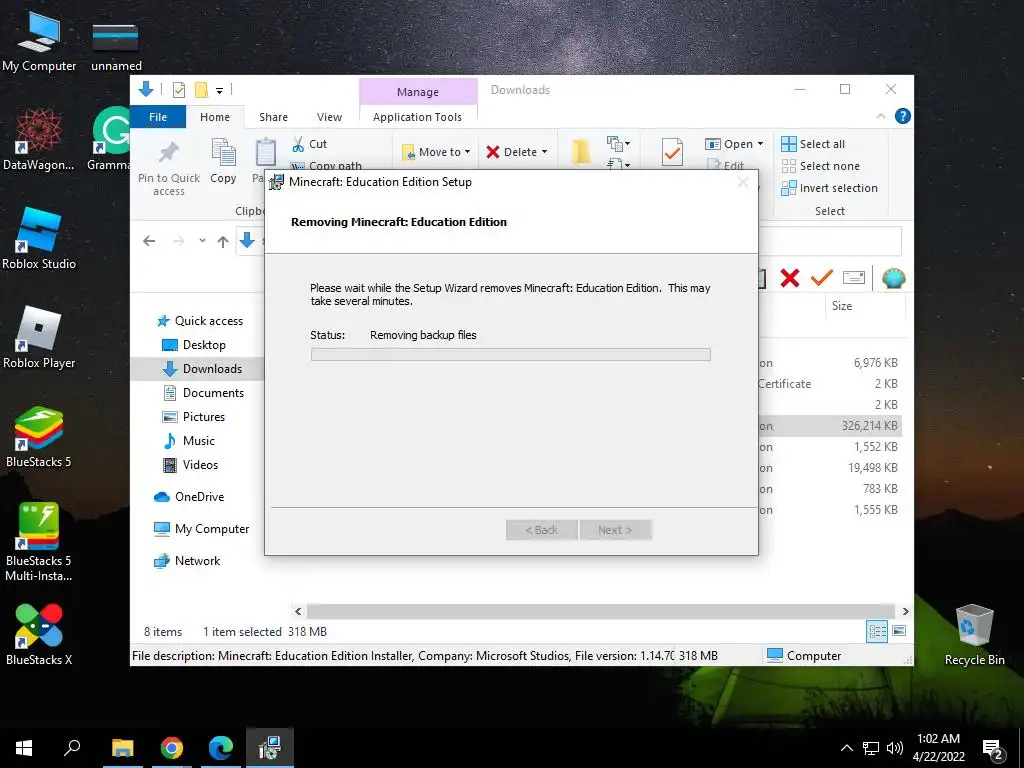Select the Share ribbon tab
Viewport: 1024px width, 768px height.
273,117
